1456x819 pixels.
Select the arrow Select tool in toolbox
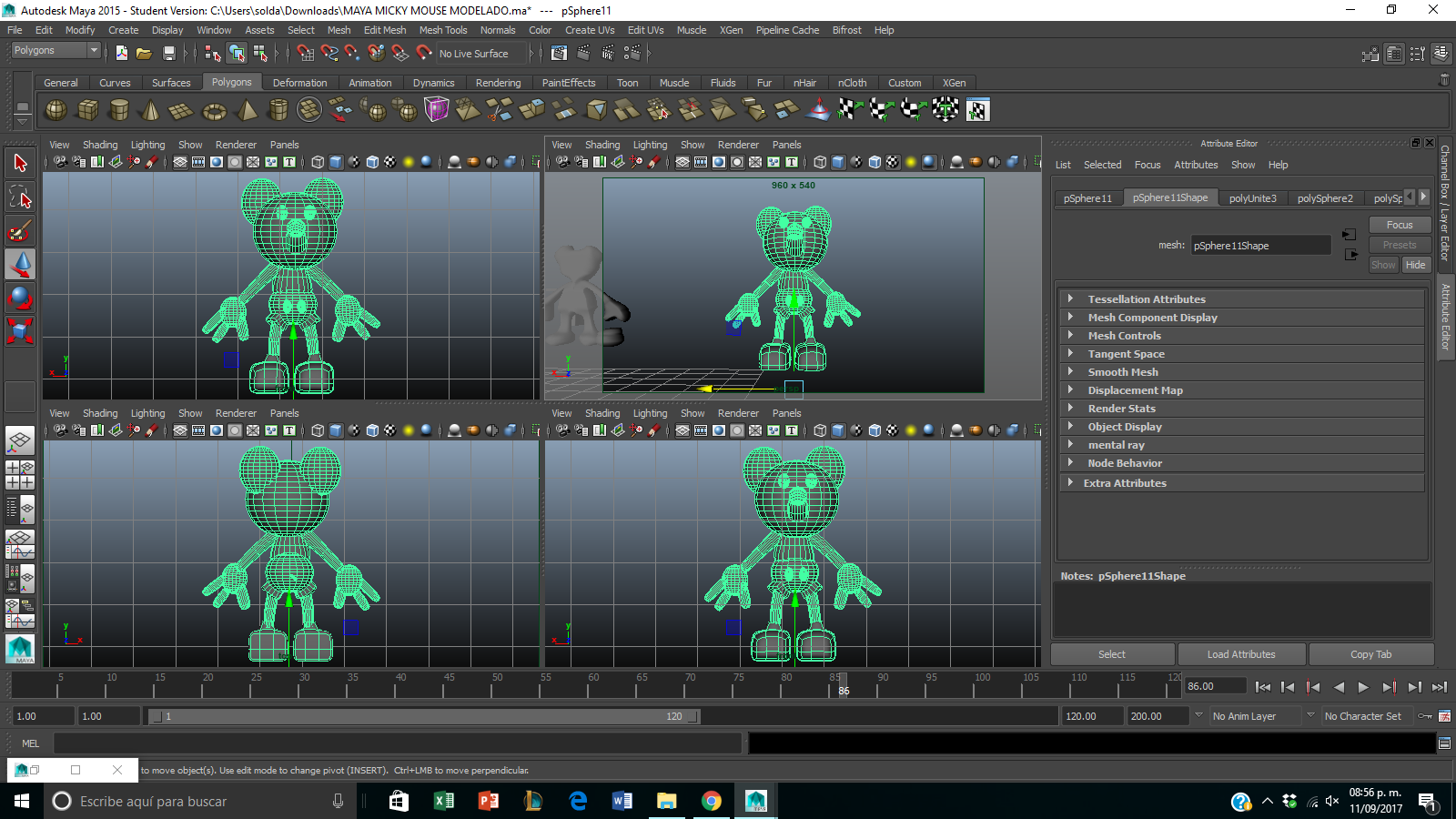20,164
